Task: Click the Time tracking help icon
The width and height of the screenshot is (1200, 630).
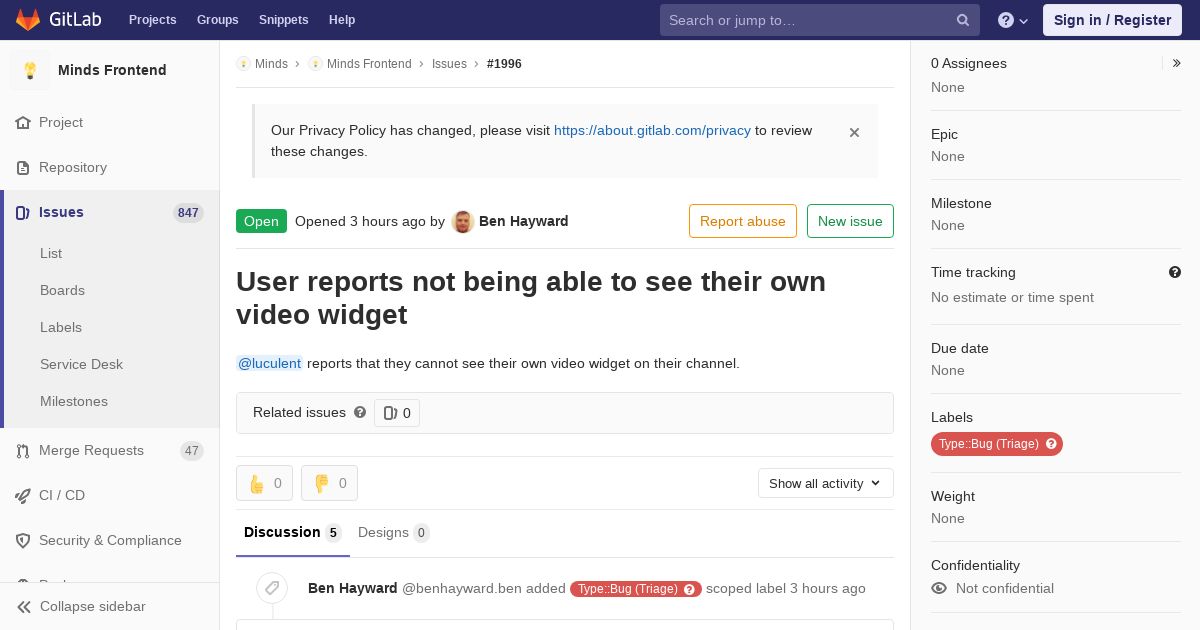Action: coord(1175,272)
